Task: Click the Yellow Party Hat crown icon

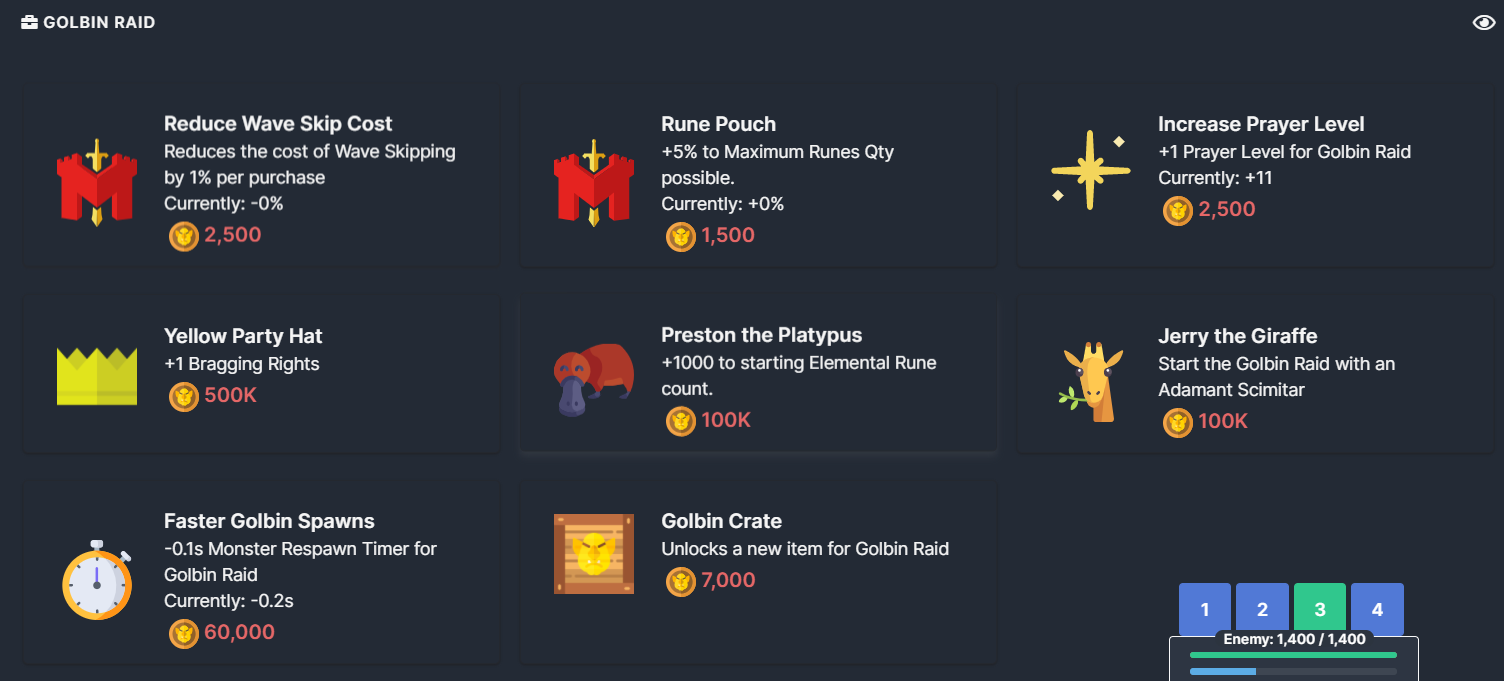Action: click(97, 375)
